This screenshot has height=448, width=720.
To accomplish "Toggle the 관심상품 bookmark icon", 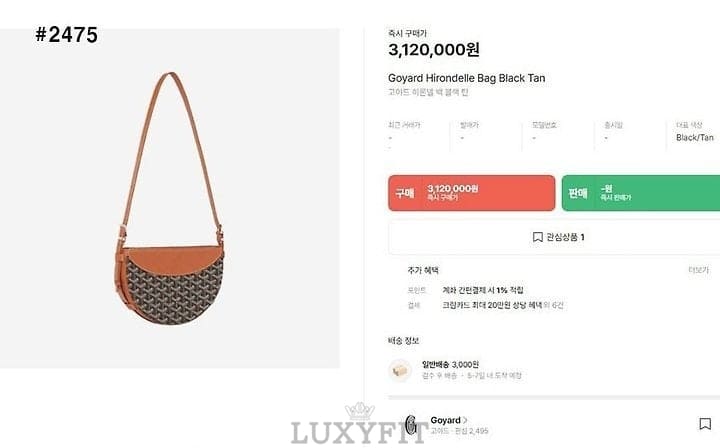I will tap(537, 237).
